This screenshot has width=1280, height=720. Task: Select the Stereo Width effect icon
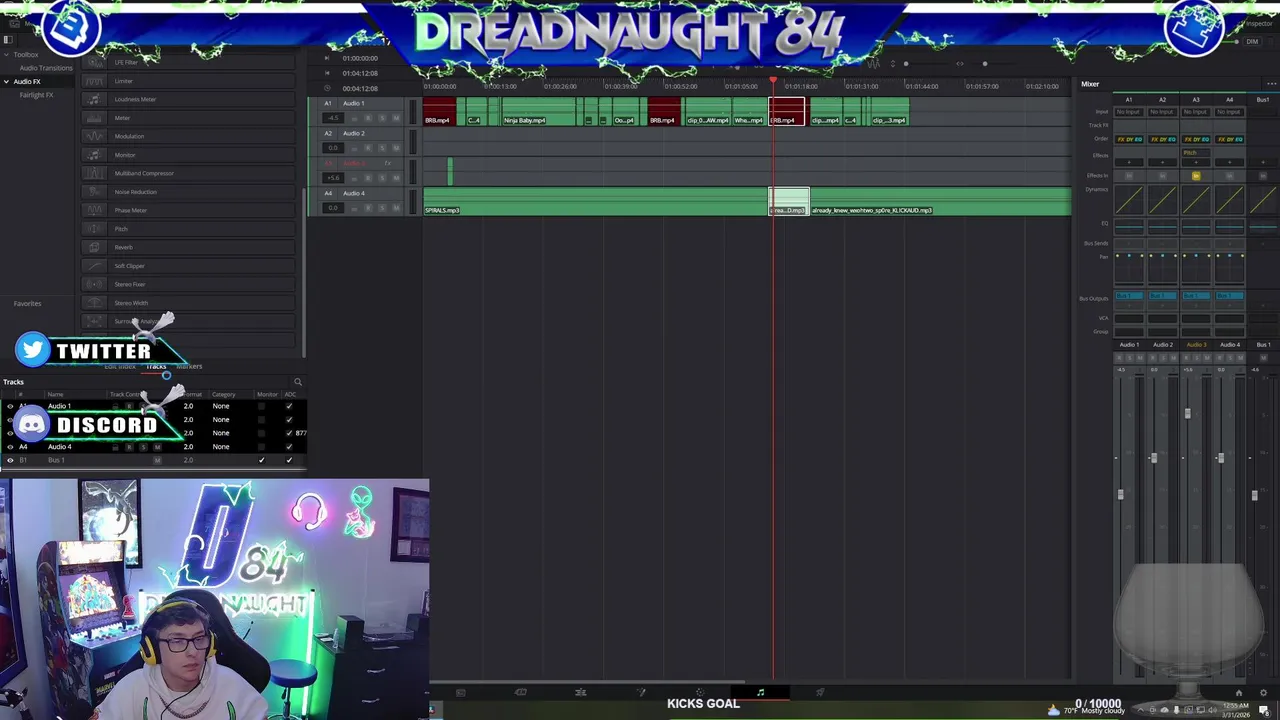coord(94,303)
